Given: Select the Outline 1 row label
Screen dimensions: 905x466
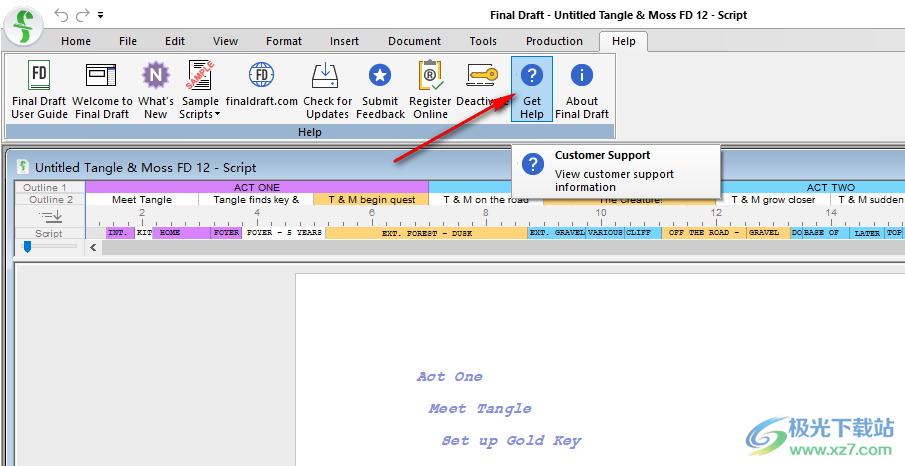Looking at the screenshot, I should click(x=48, y=187).
